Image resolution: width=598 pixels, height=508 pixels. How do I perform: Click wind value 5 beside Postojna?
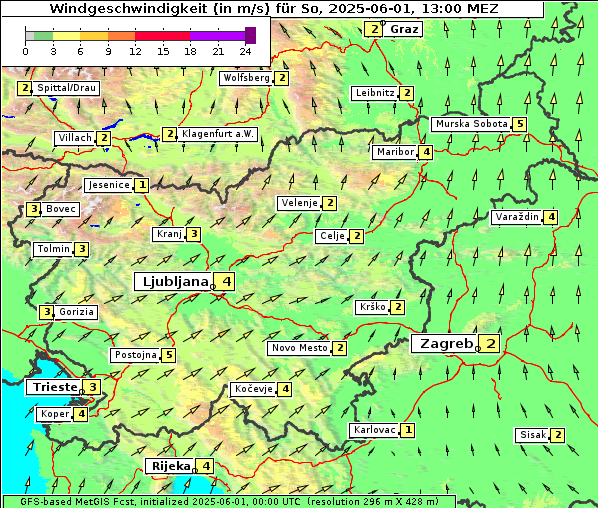[169, 355]
